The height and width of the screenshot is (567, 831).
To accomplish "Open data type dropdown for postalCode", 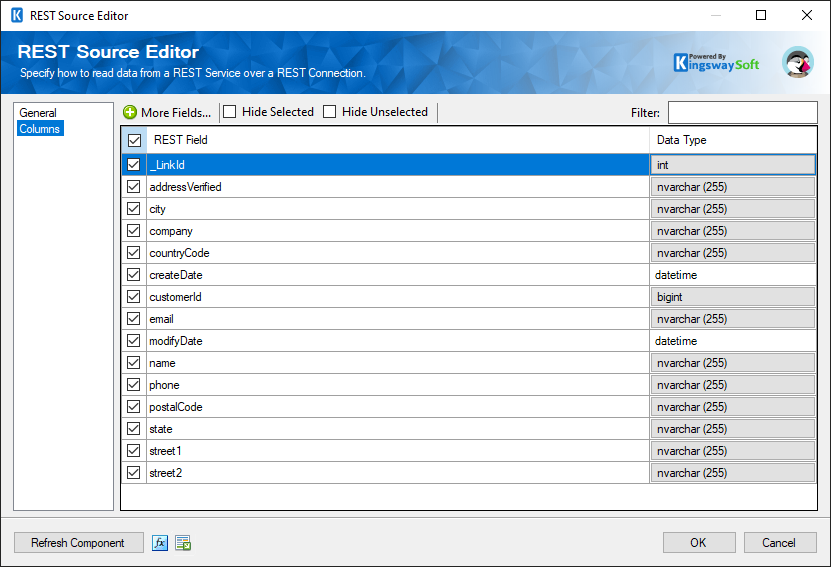I will pyautogui.click(x=733, y=407).
